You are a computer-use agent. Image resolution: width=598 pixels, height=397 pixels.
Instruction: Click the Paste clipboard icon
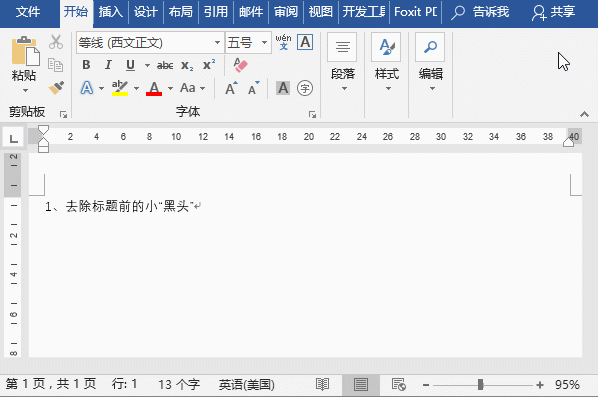point(25,51)
